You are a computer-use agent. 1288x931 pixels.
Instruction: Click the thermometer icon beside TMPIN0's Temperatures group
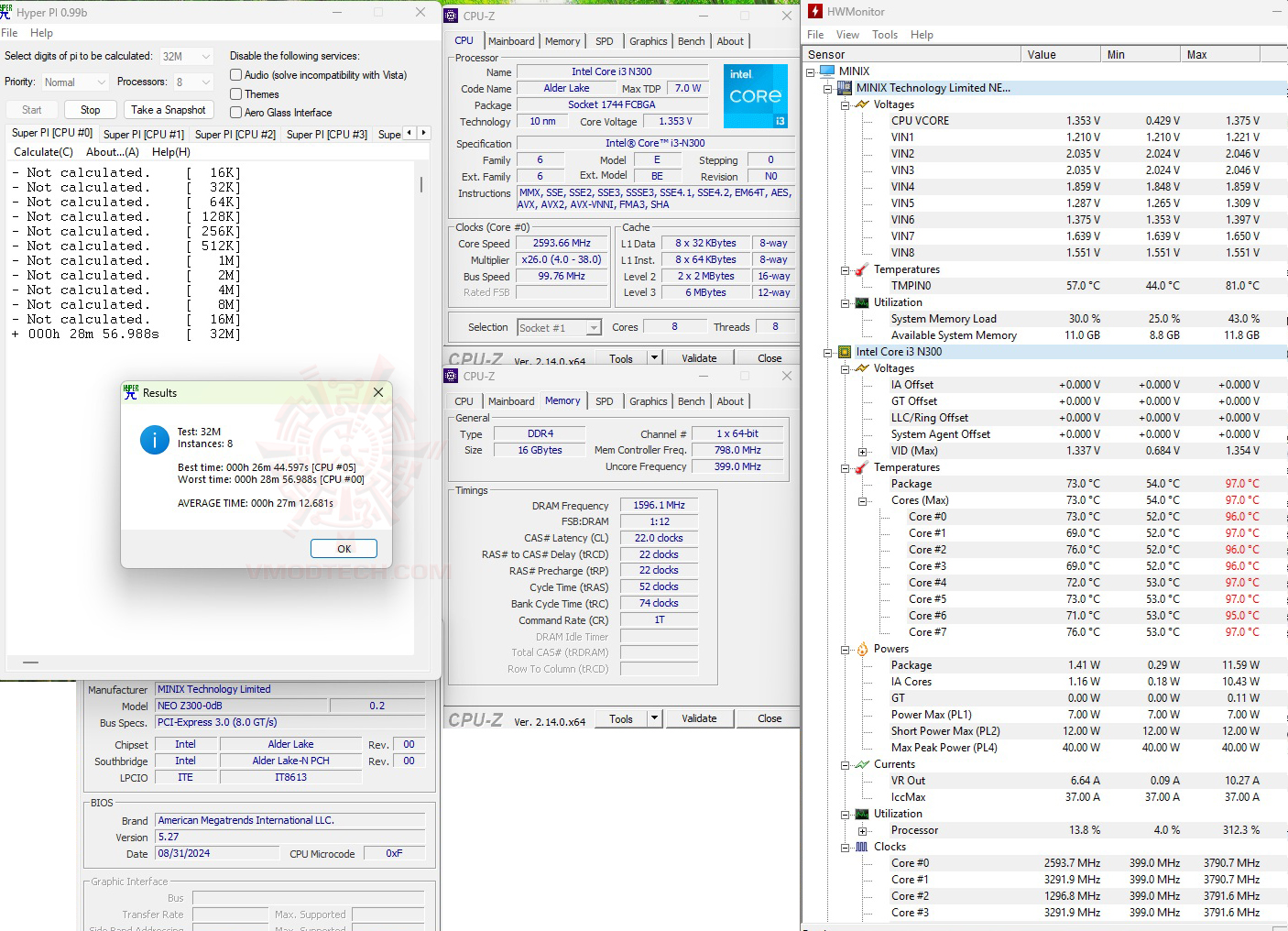861,269
